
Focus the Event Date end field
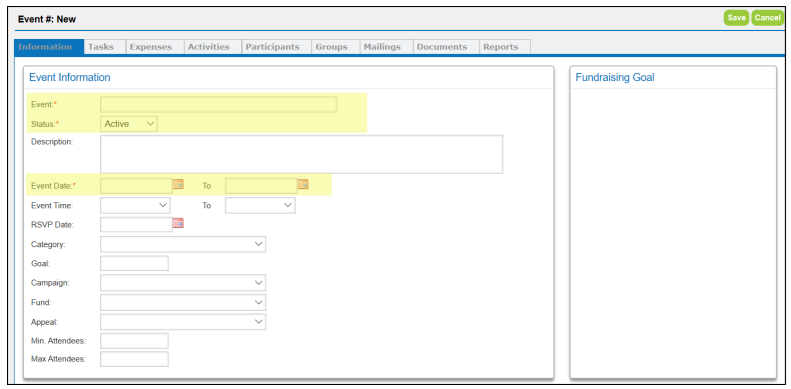(261, 186)
